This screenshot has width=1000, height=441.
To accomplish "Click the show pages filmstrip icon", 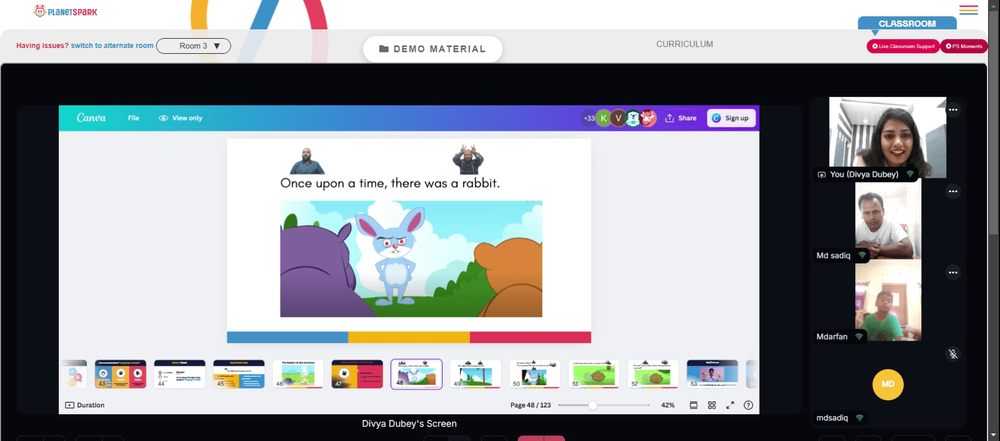I will [x=693, y=405].
